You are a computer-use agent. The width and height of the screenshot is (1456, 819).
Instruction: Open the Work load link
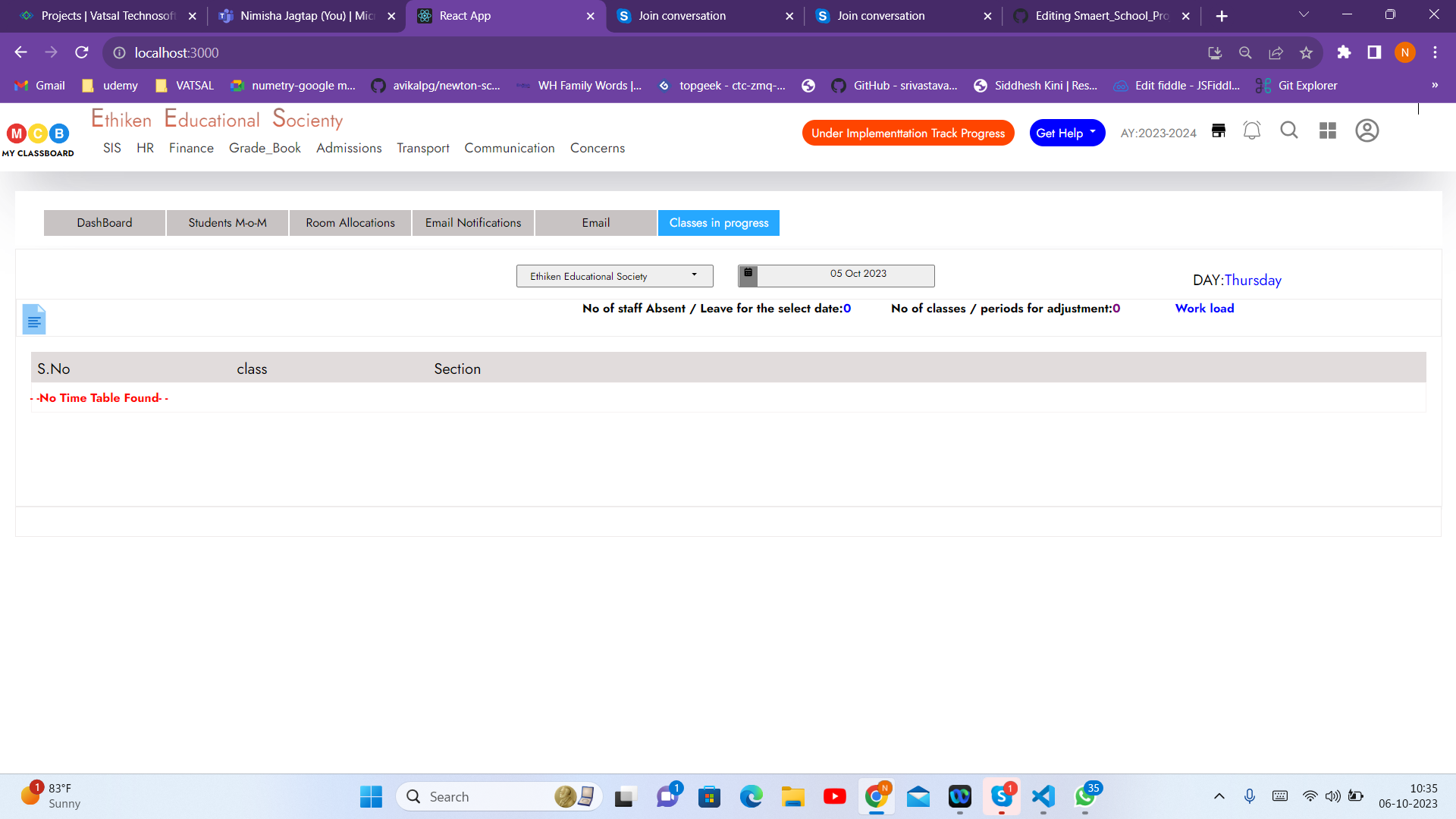coord(1204,308)
